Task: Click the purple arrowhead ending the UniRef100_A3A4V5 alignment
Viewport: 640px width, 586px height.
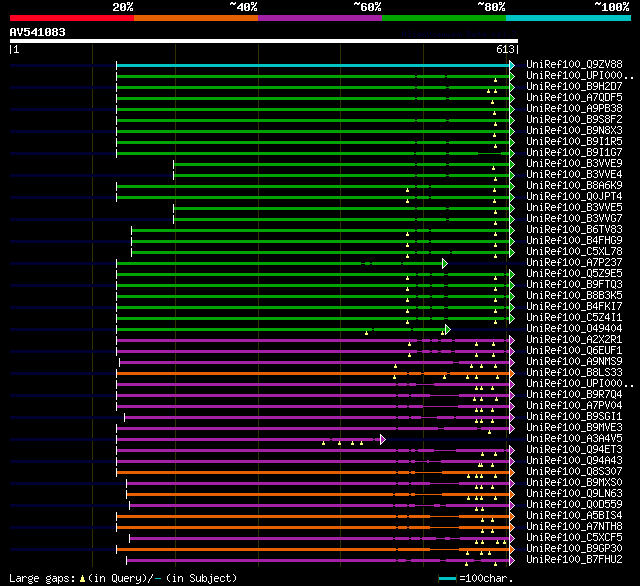Action: (382, 440)
